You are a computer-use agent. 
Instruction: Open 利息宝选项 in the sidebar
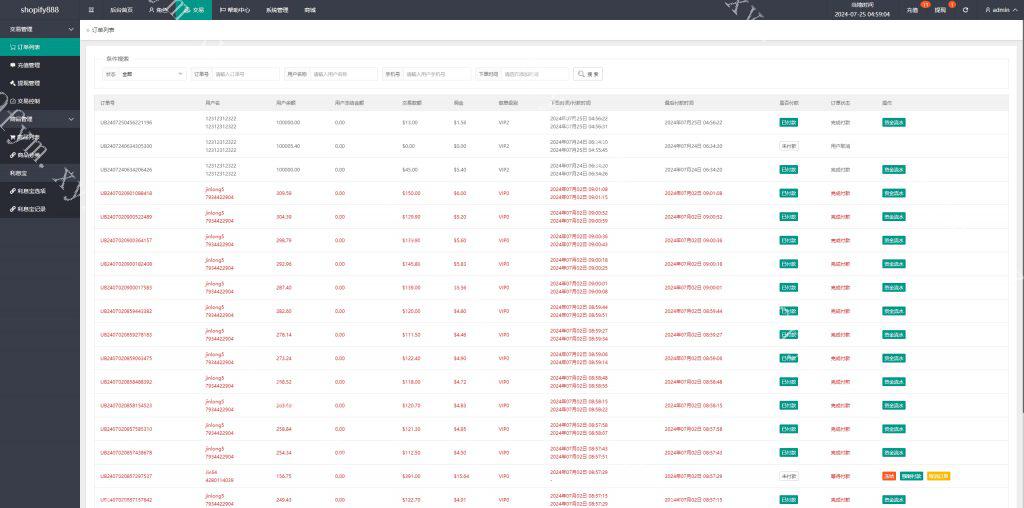(x=40, y=191)
